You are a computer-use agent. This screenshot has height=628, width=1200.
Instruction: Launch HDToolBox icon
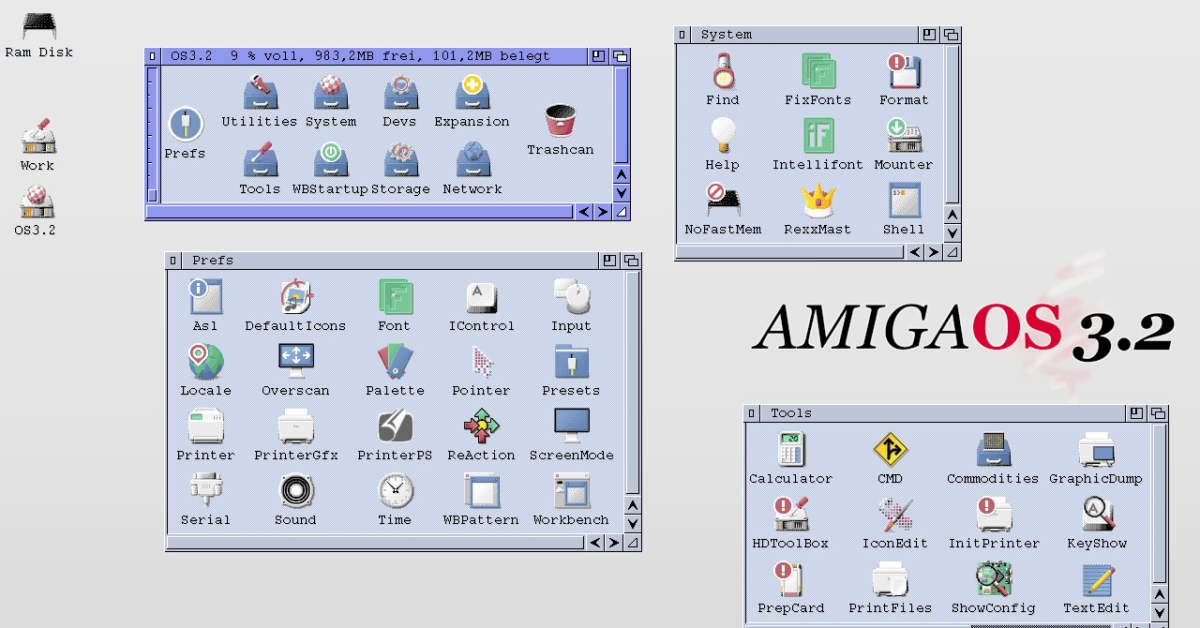point(791,515)
